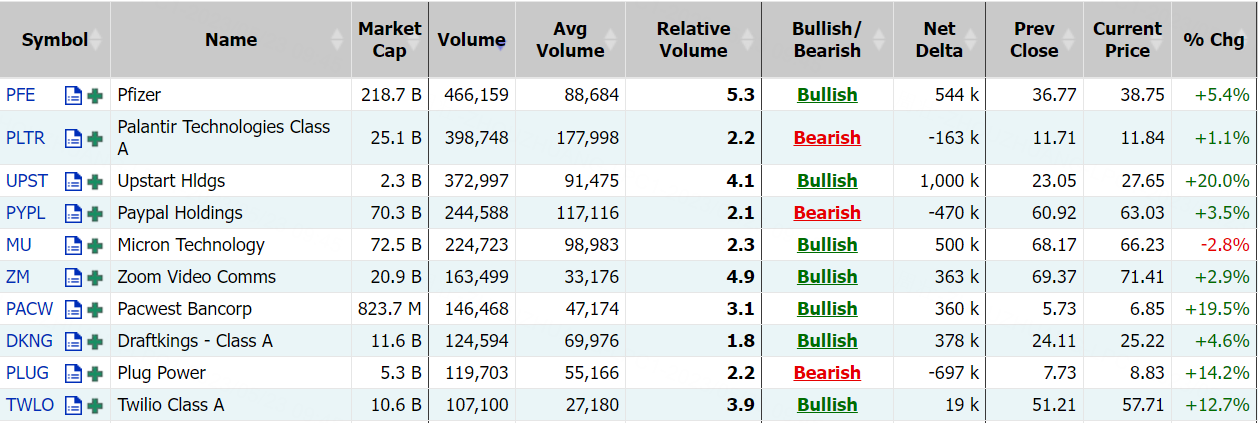Open the document icon for DKNG
Viewport: 1258px width, 423px height.
73,342
